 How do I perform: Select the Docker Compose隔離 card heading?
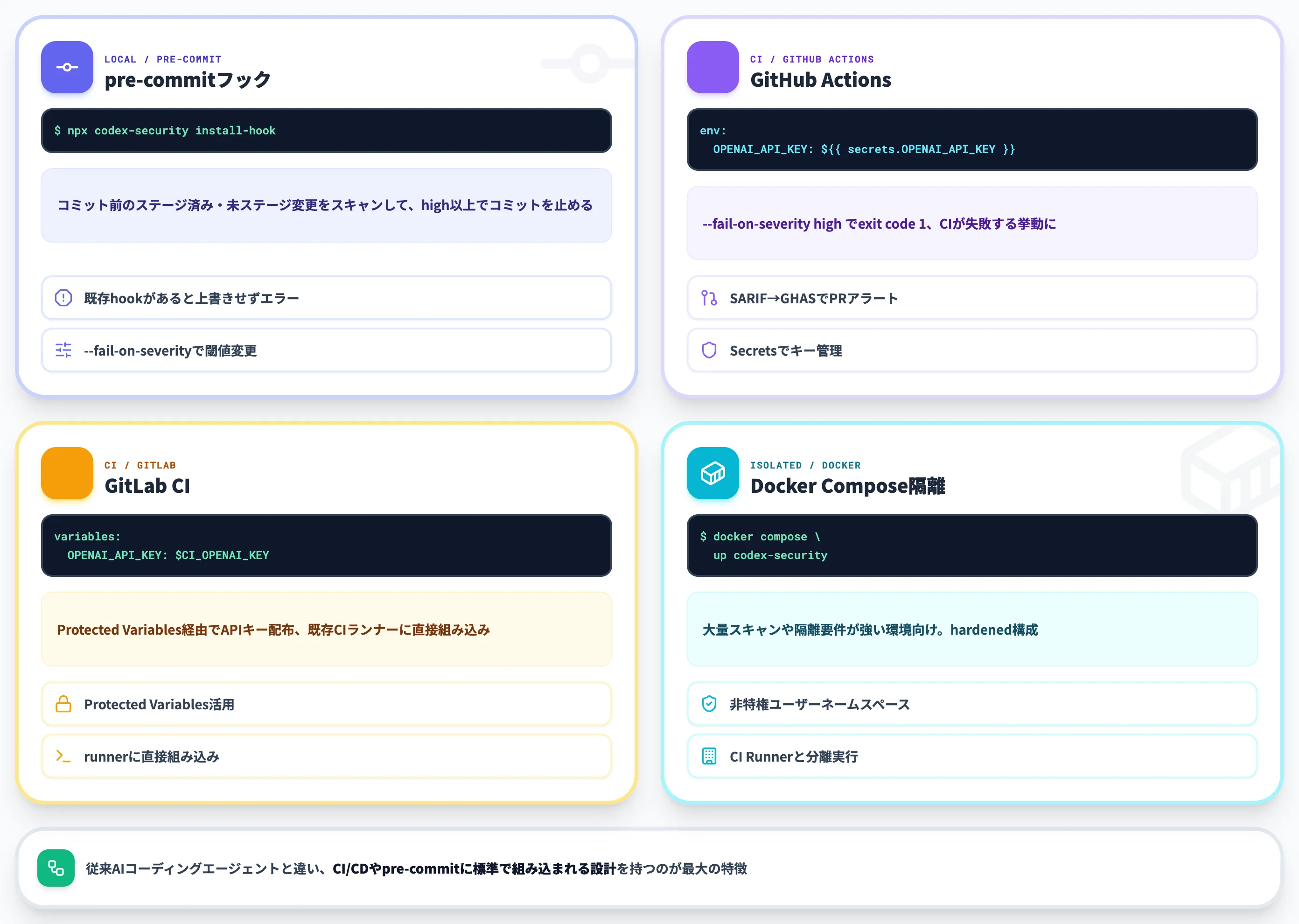point(847,485)
